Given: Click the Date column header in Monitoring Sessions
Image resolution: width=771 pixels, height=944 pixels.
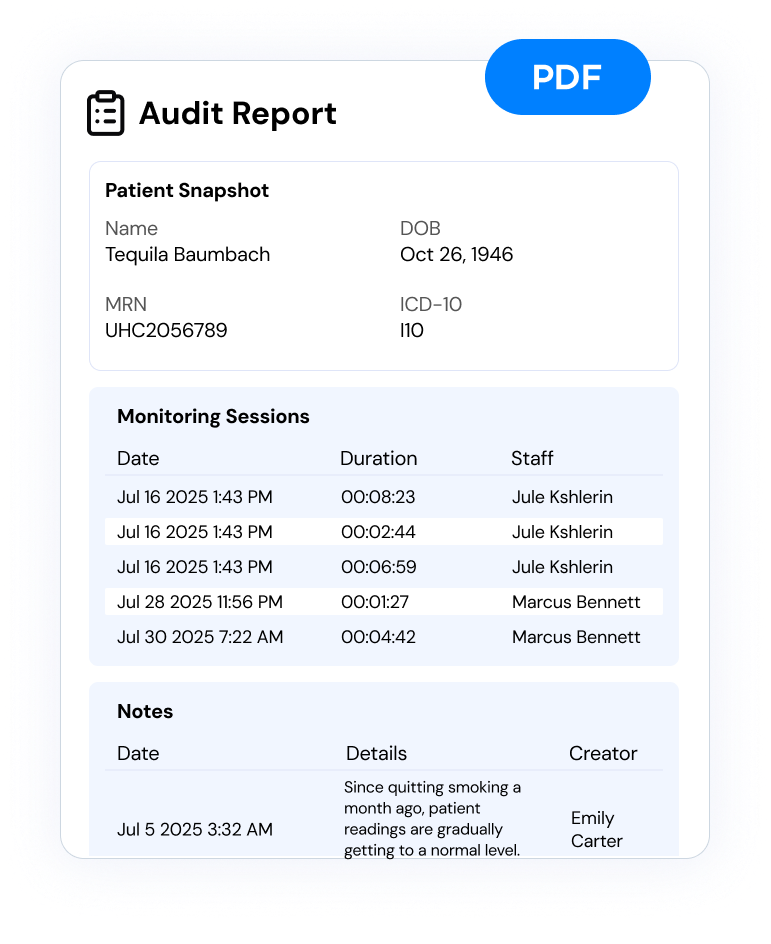Looking at the screenshot, I should pos(138,458).
